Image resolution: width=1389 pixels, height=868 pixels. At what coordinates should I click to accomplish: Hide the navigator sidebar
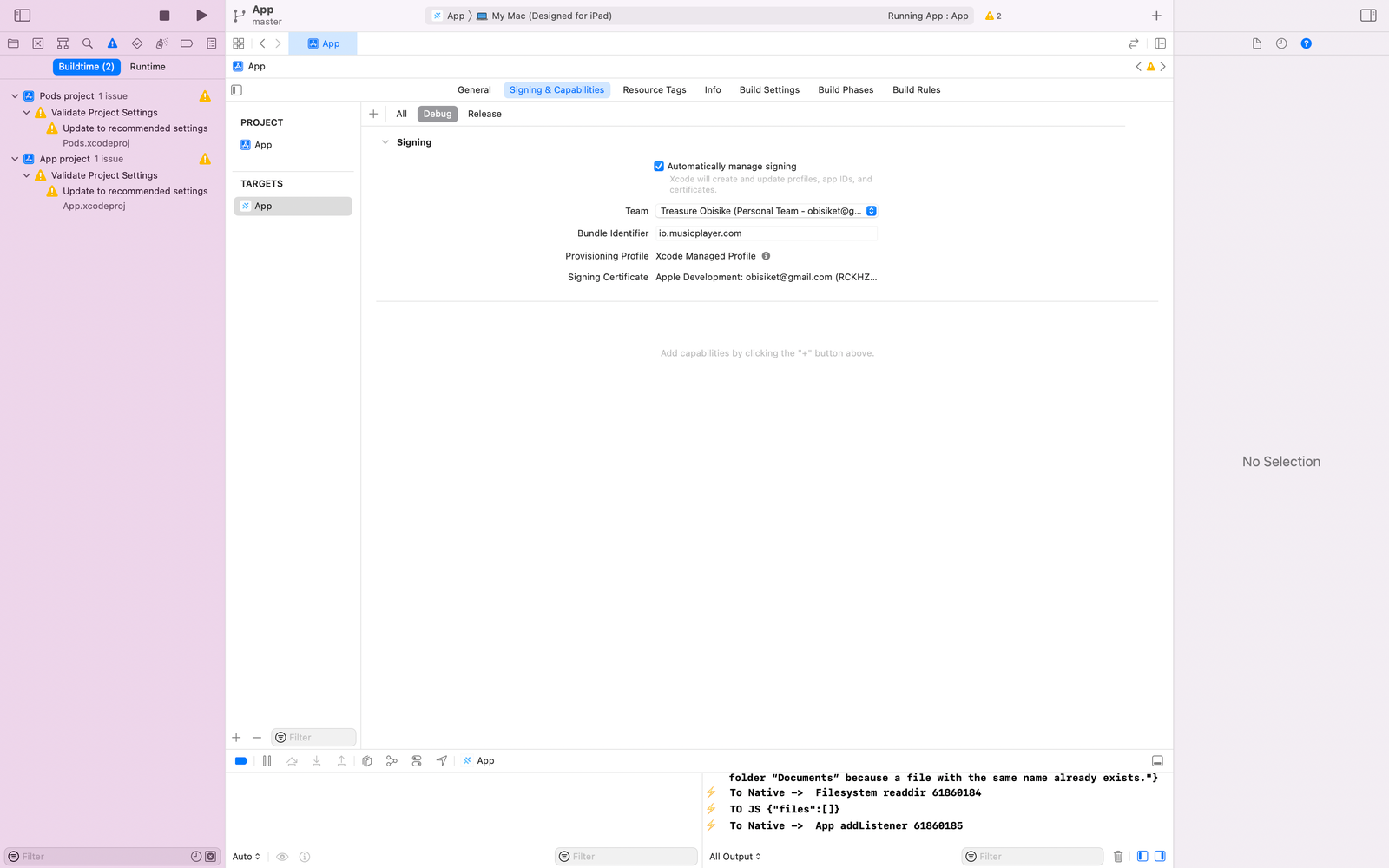click(x=23, y=16)
